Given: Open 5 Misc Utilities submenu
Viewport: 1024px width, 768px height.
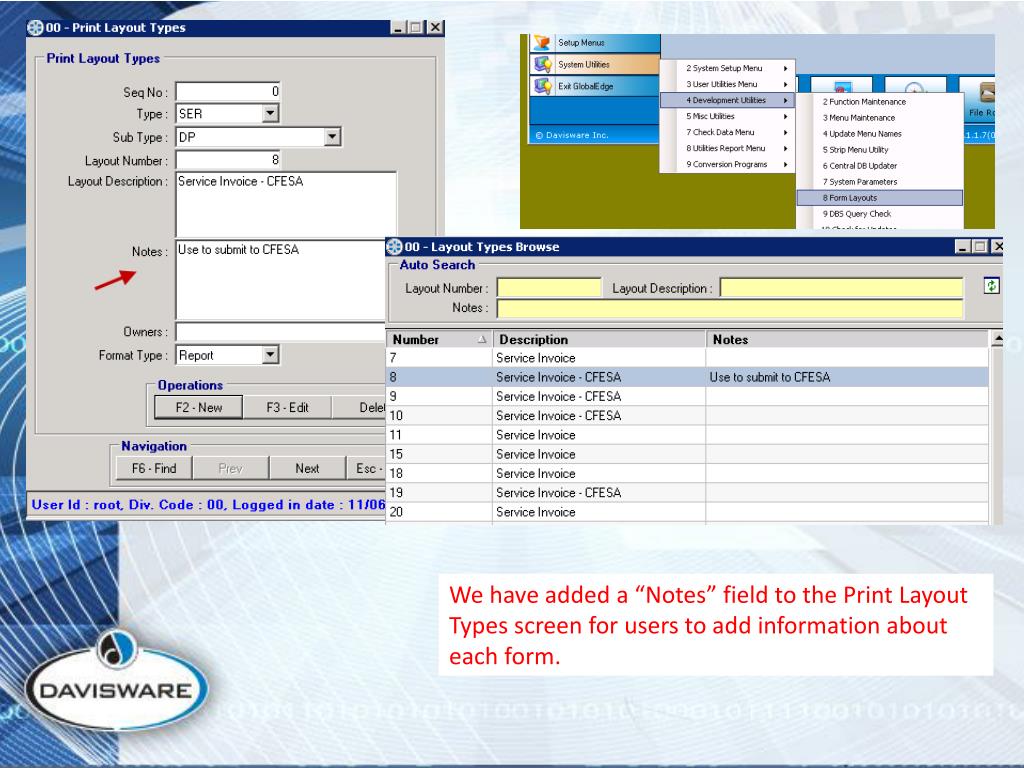Looking at the screenshot, I should pos(727,116).
